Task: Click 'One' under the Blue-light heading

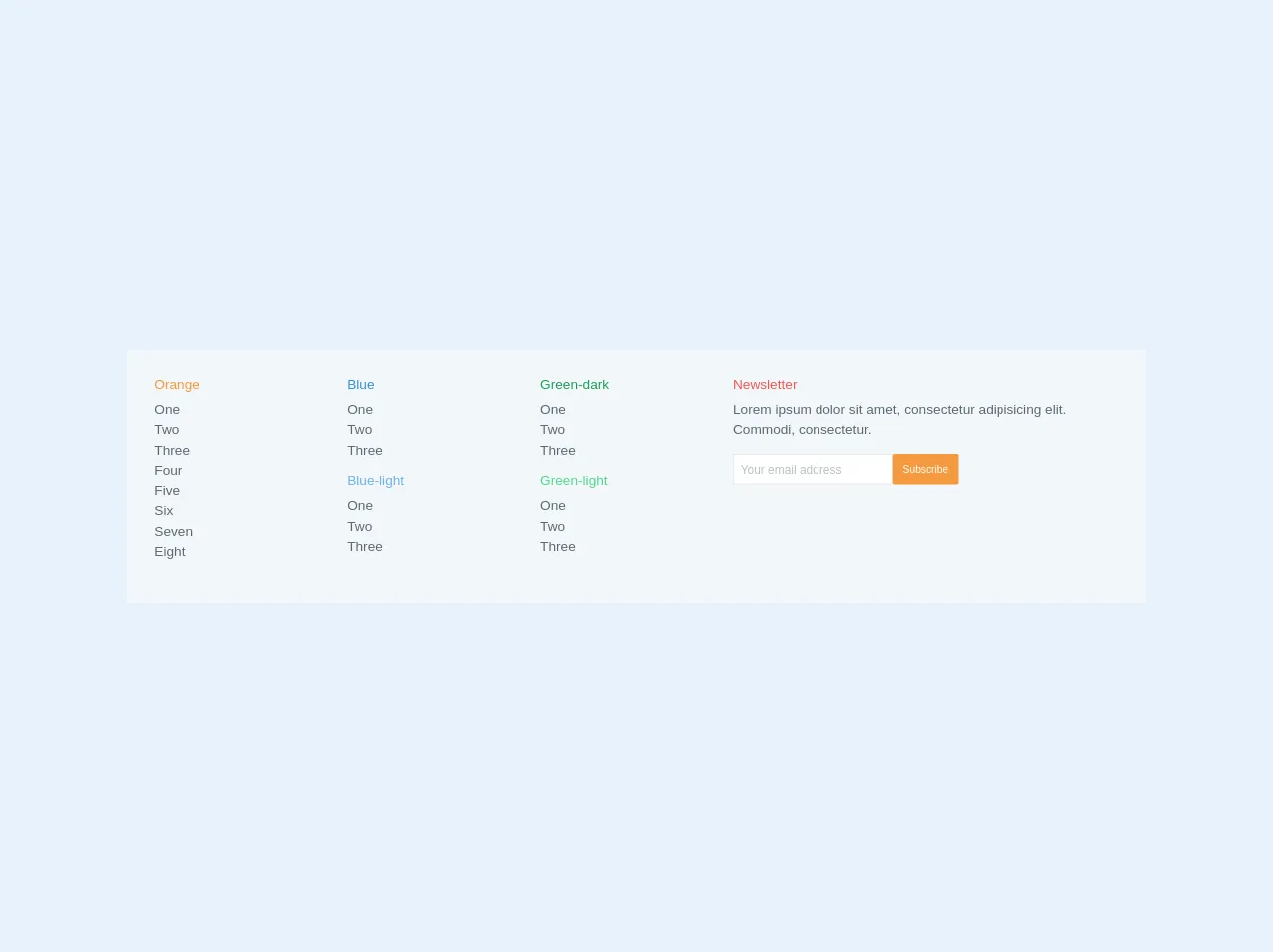Action: point(360,506)
